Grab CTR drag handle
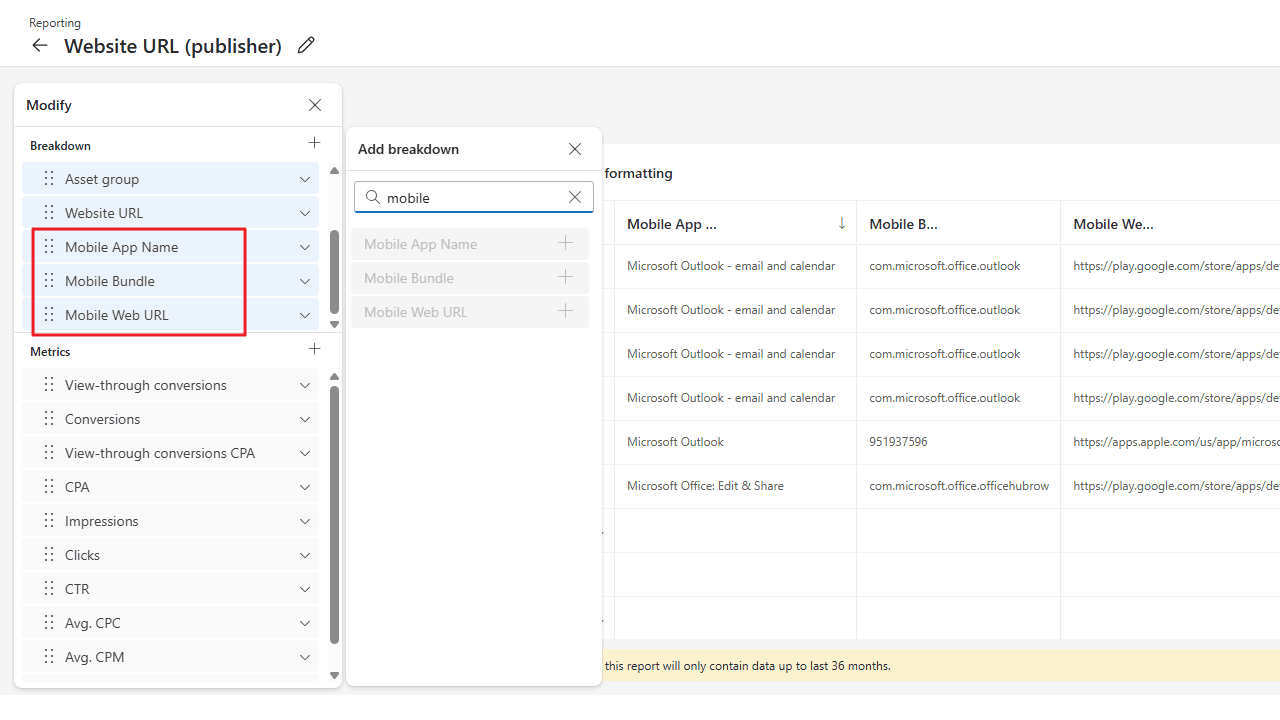Image resolution: width=1280 pixels, height=720 pixels. (49, 589)
